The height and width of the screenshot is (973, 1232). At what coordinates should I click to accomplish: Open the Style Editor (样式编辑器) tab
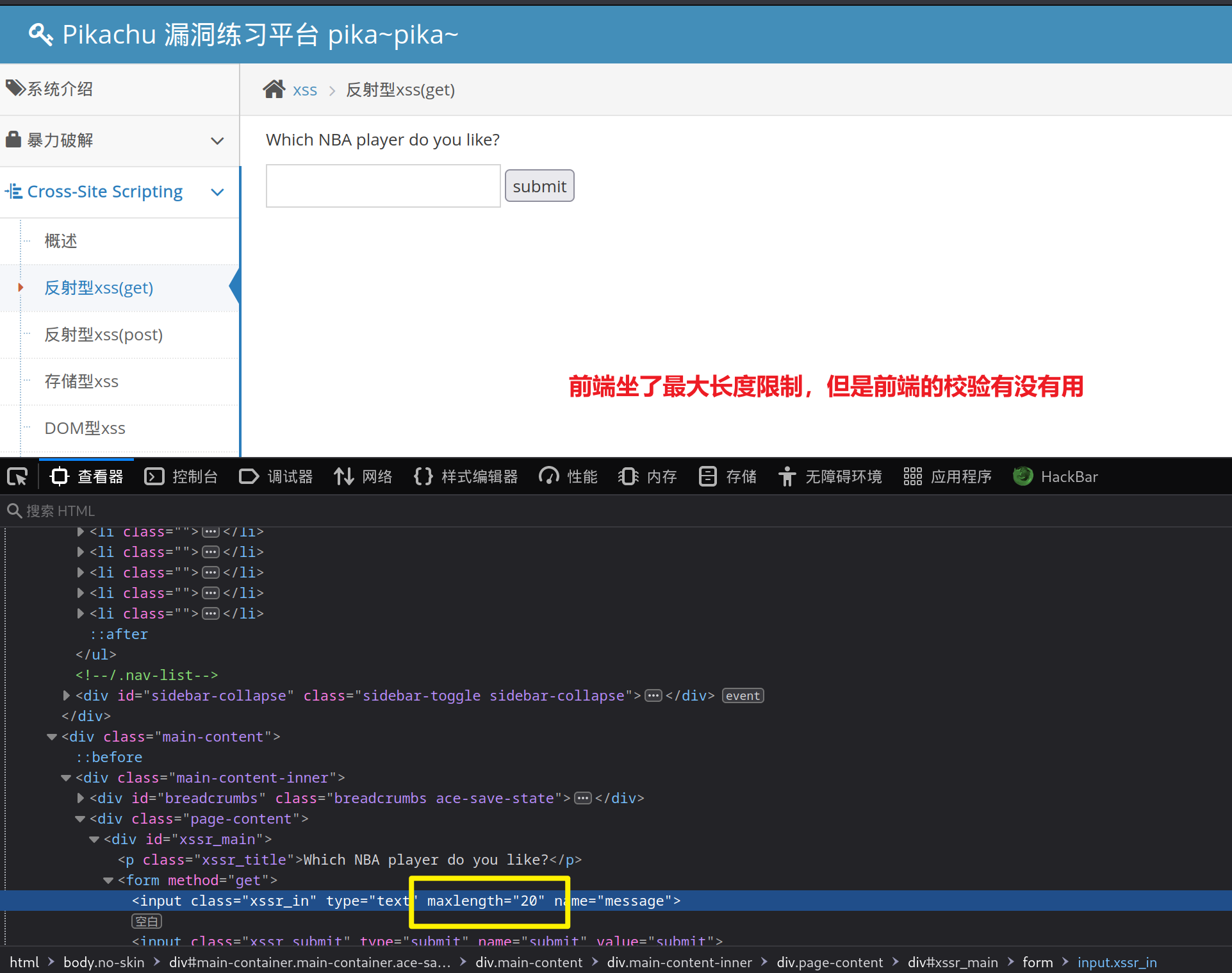coord(466,477)
